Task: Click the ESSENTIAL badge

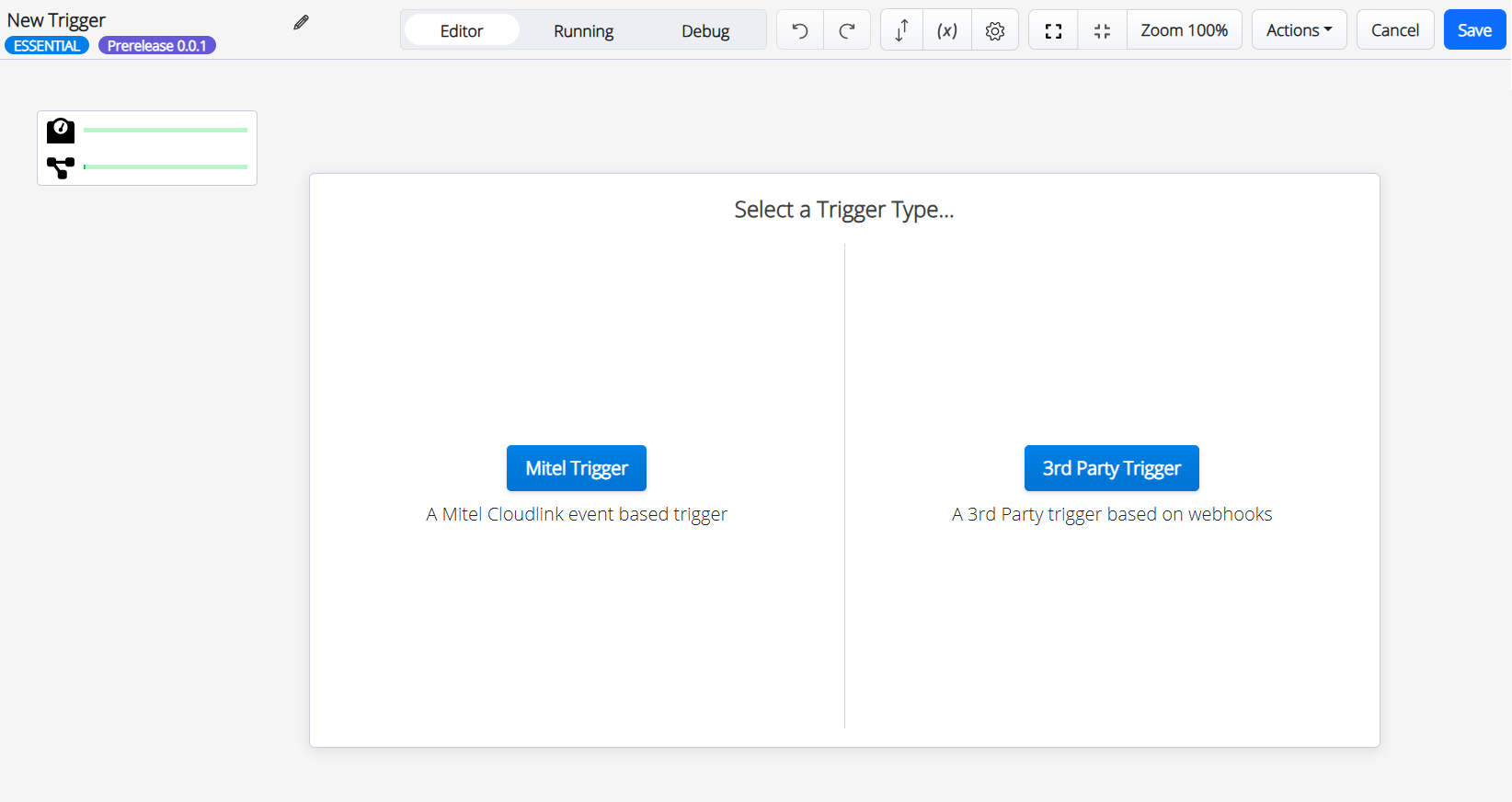Action: [47, 46]
